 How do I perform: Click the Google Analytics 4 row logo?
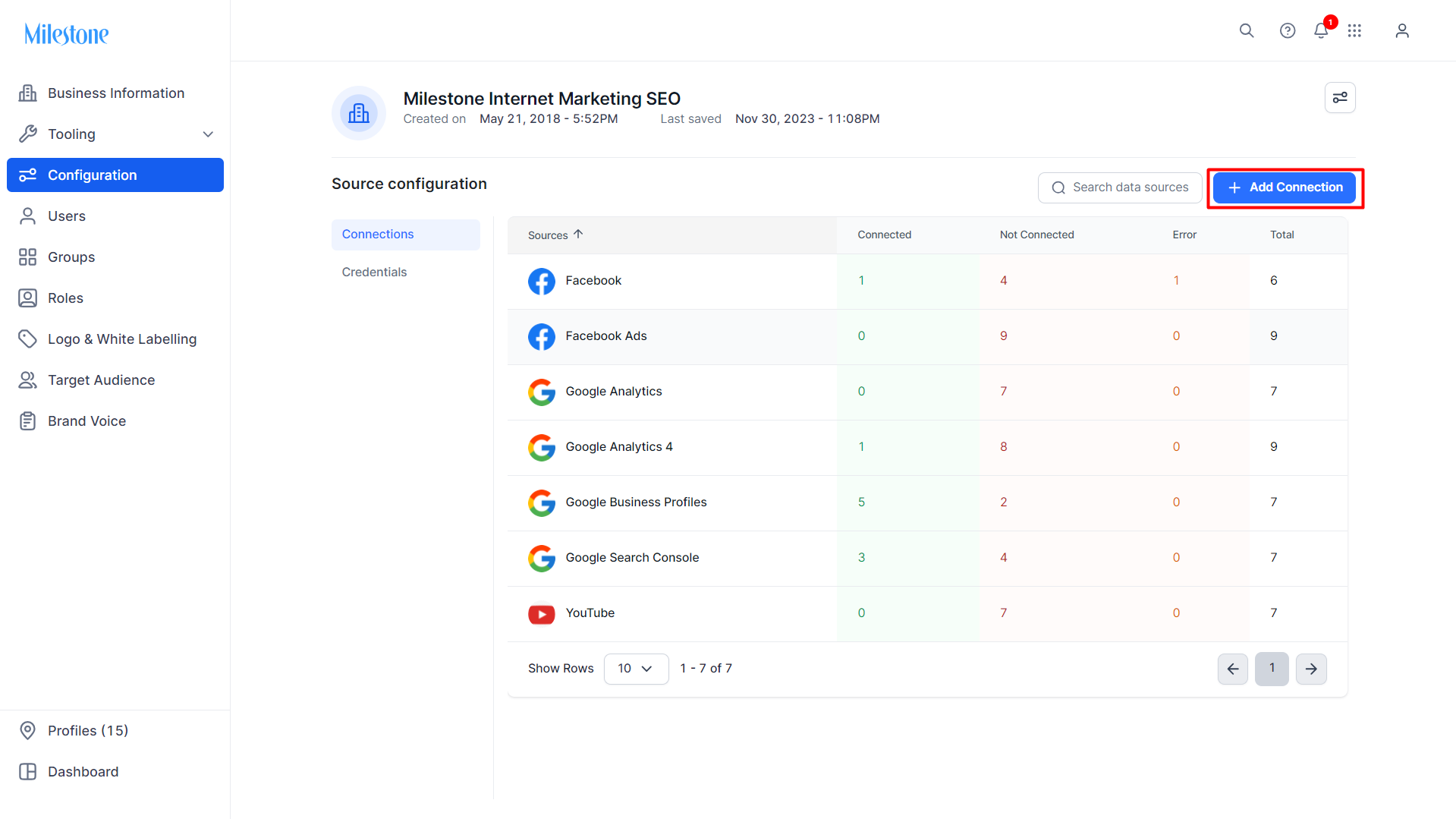[x=542, y=448]
